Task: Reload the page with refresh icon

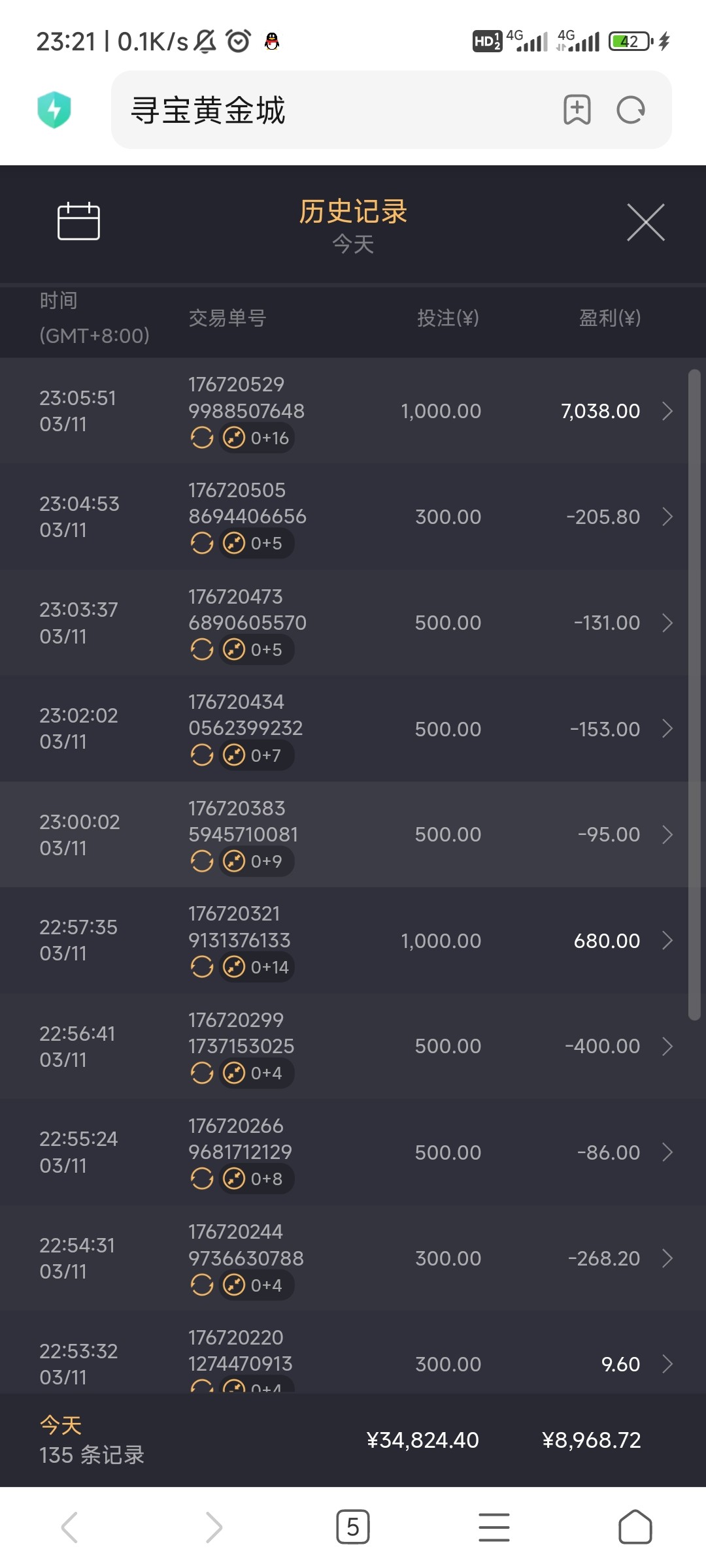Action: coord(631,110)
